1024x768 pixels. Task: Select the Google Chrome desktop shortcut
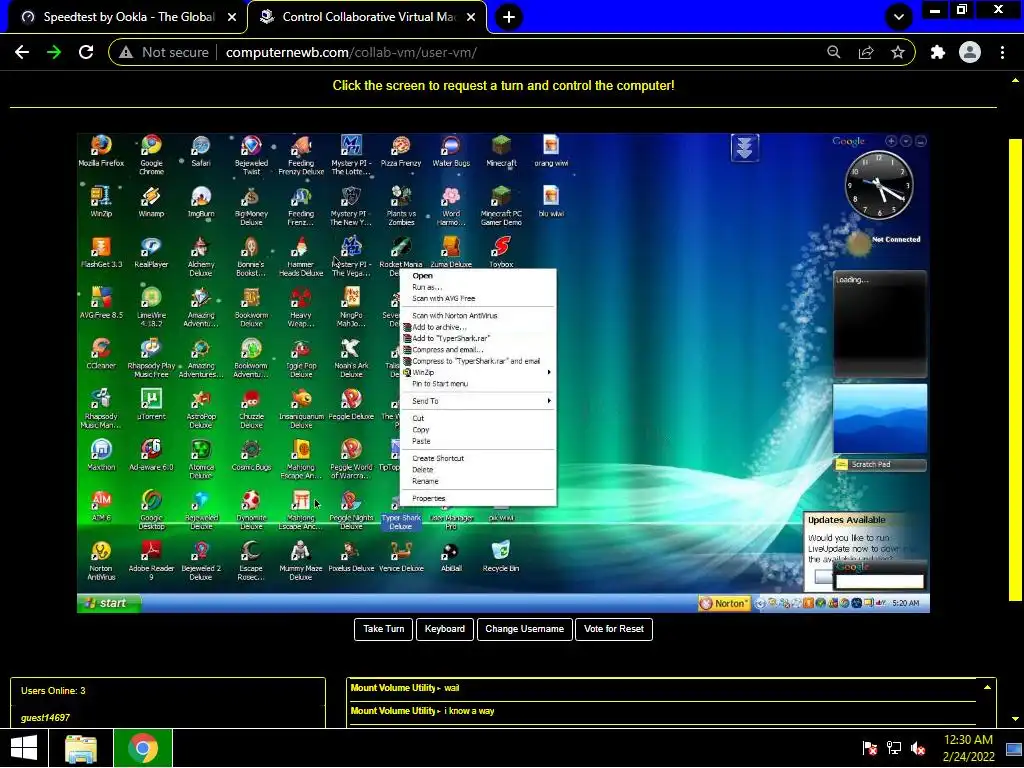coord(152,155)
